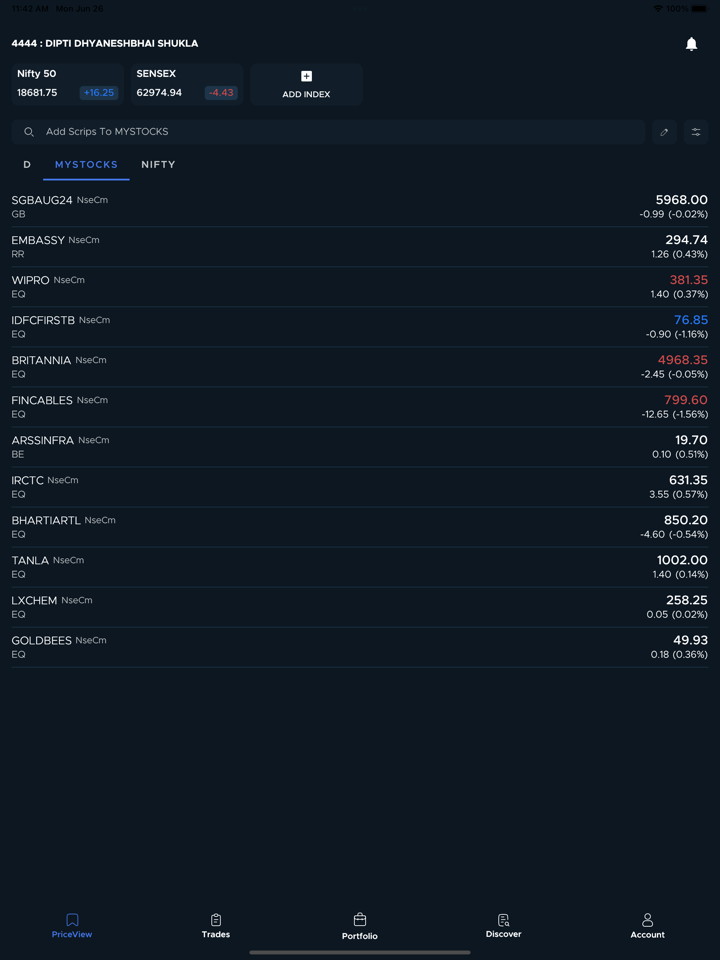
Task: Open the filter sliders settings icon
Action: click(696, 132)
